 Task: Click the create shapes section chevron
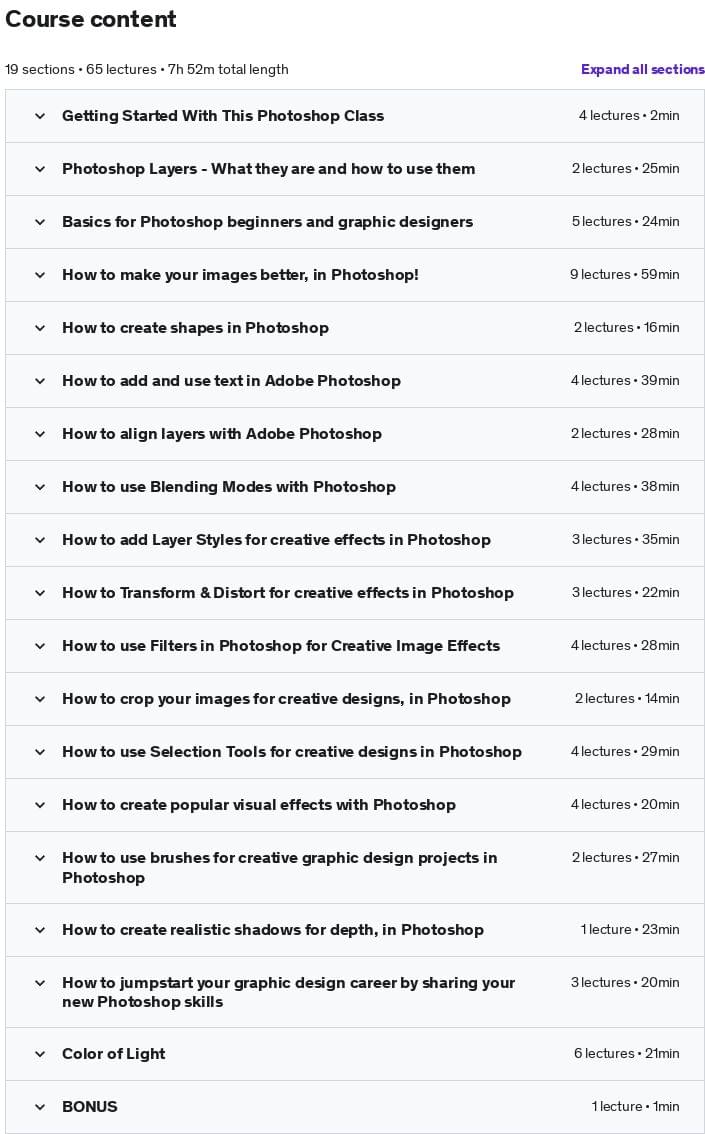pos(40,328)
